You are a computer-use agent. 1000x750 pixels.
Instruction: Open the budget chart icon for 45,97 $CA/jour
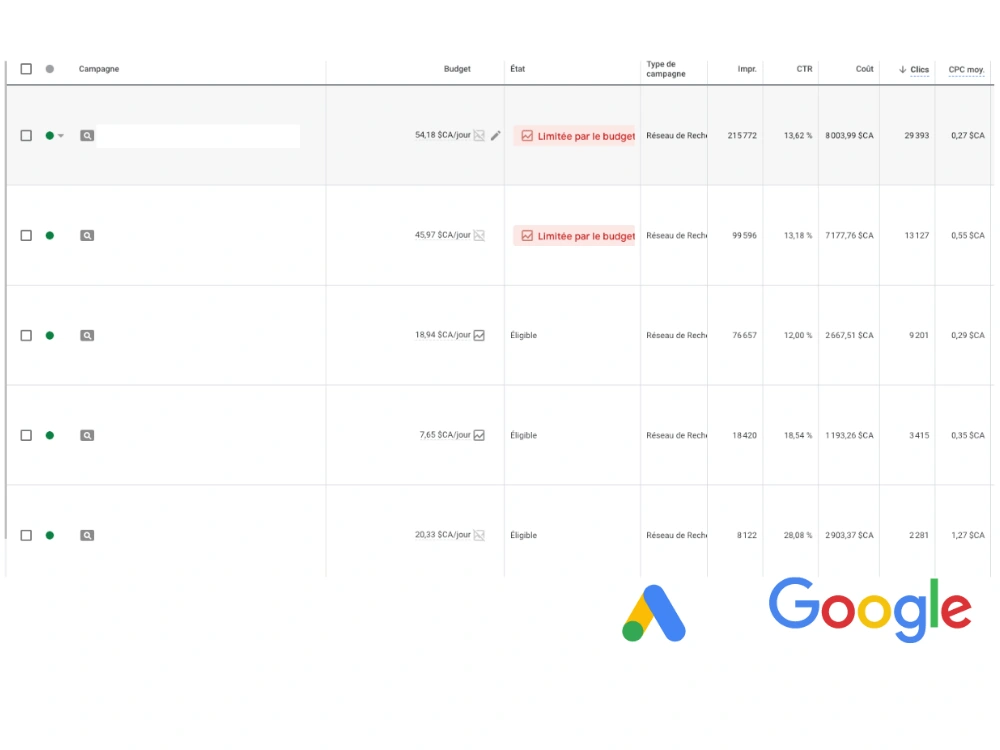point(480,235)
